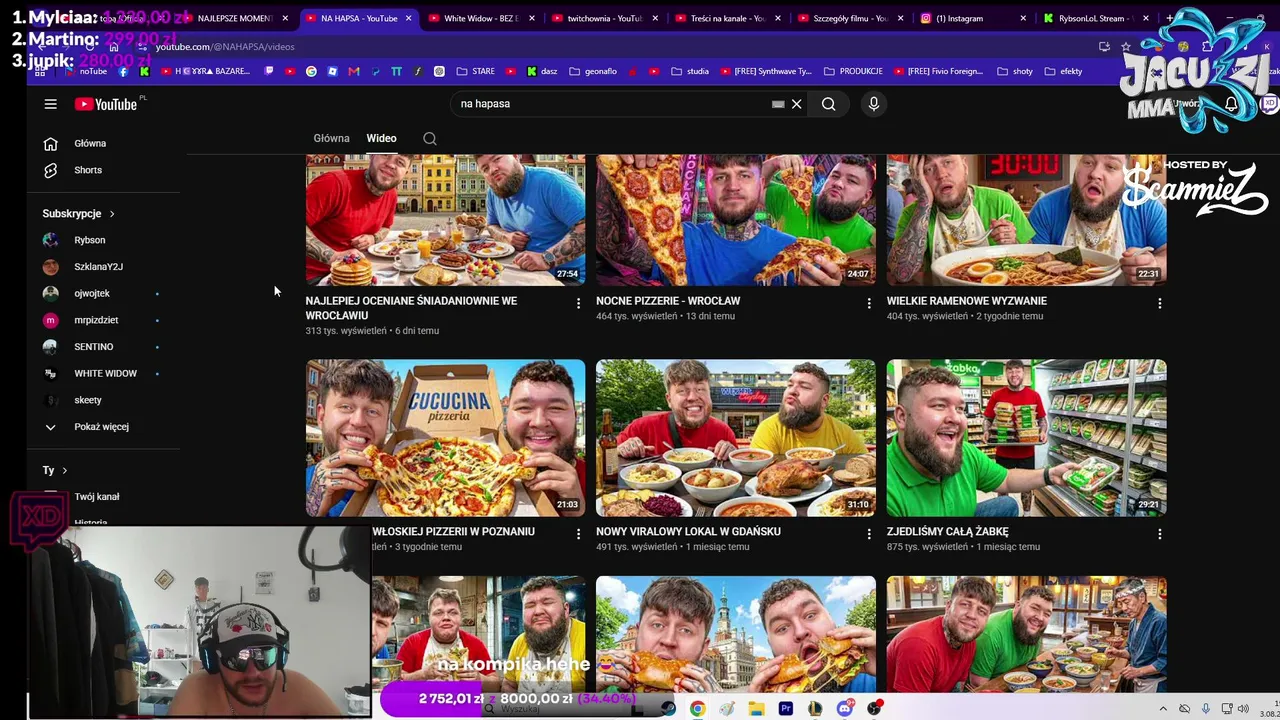Viewport: 1280px width, 720px height.
Task: Open SzklanaY2J channel avatar in subscriptions
Action: coord(51,267)
